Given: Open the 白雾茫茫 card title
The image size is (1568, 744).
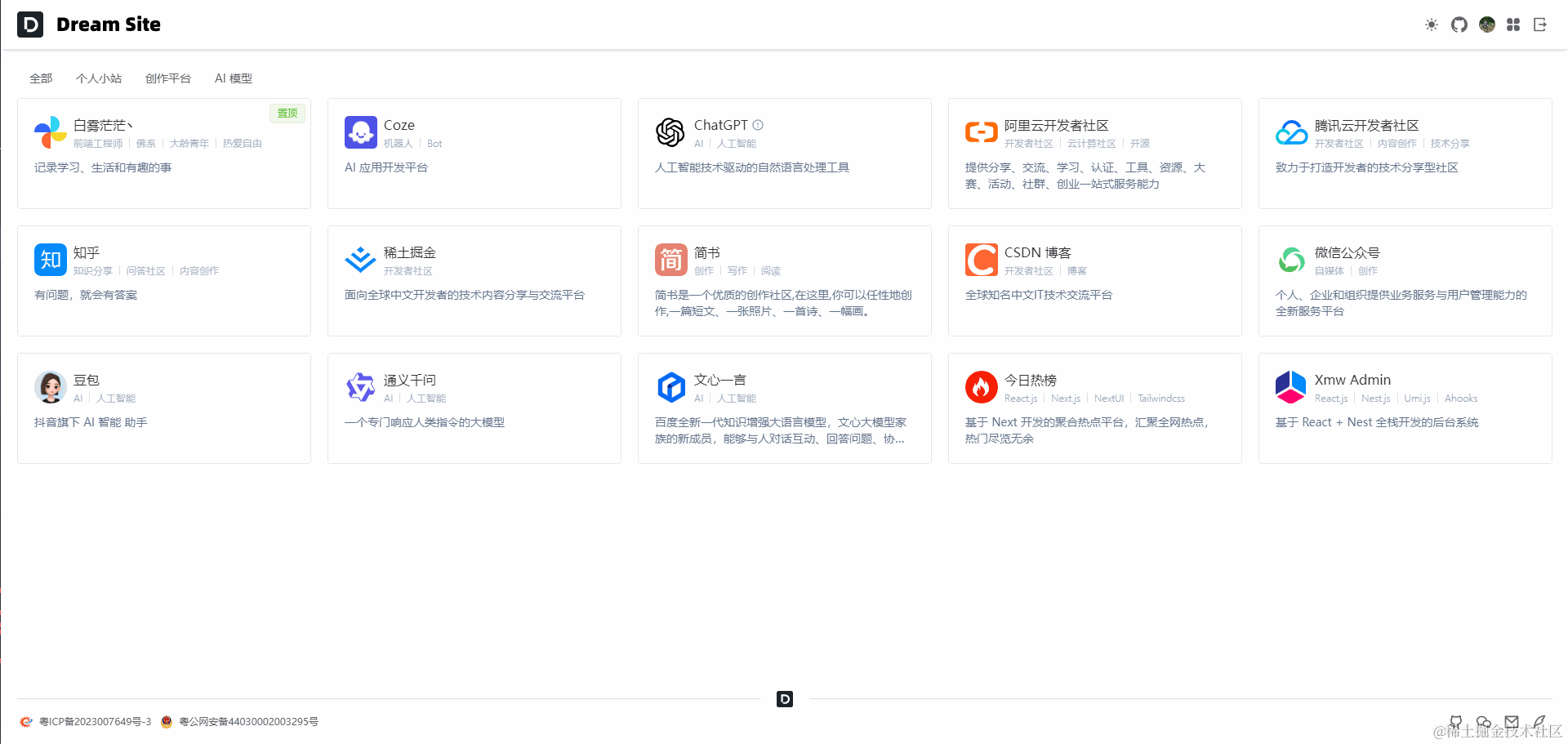Looking at the screenshot, I should [x=103, y=125].
